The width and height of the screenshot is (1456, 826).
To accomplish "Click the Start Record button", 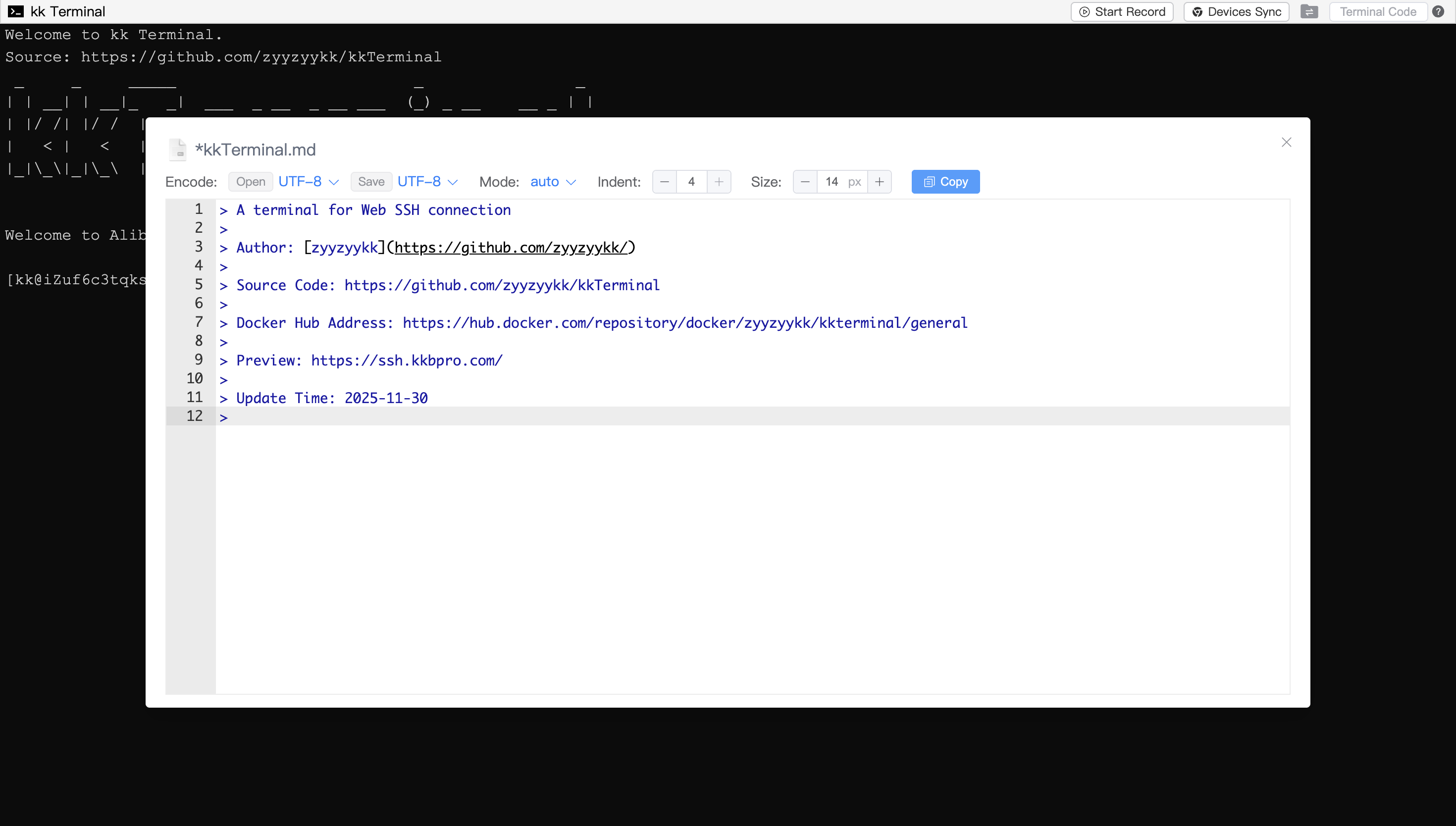I will [x=1121, y=12].
